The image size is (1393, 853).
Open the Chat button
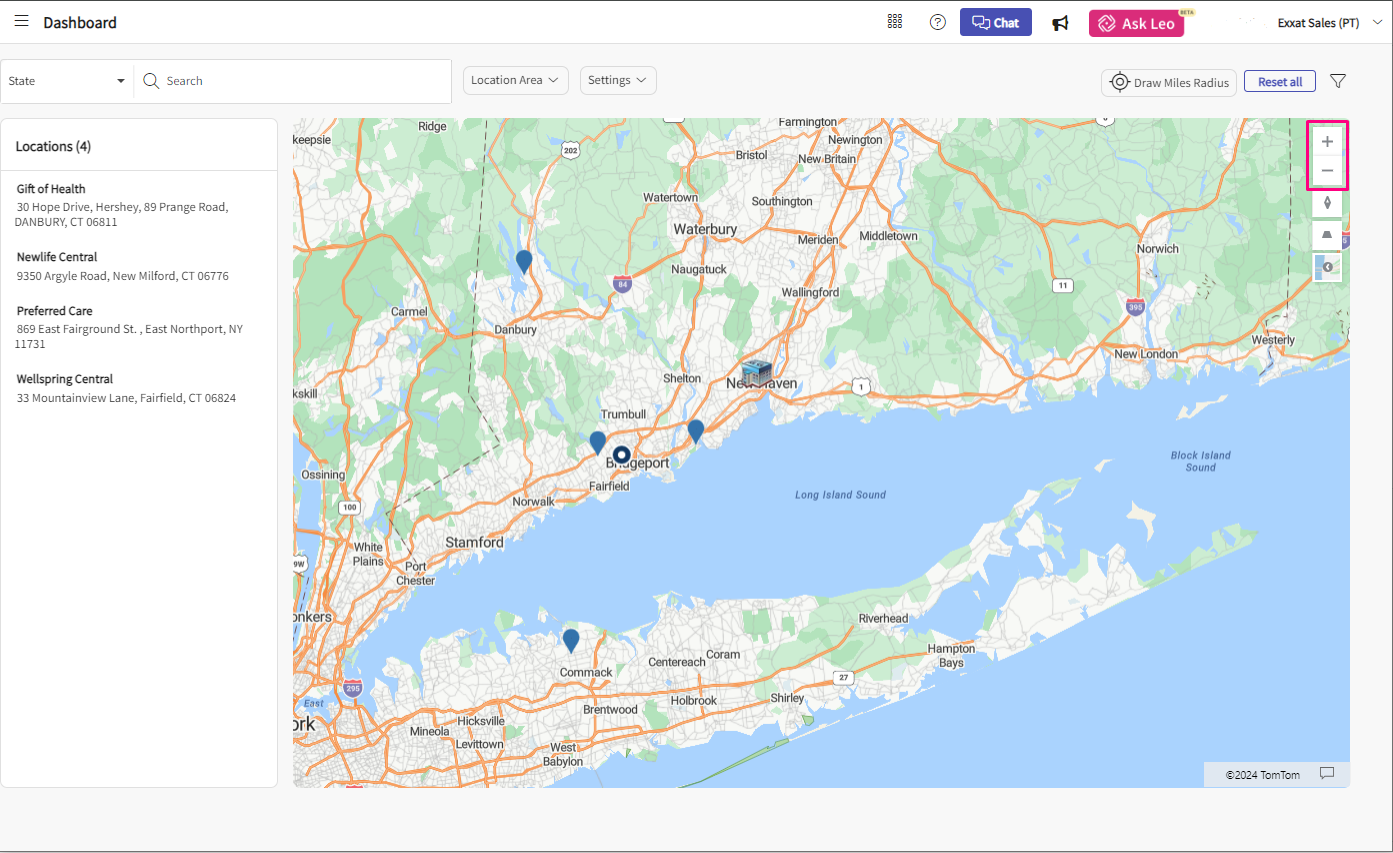coord(996,23)
